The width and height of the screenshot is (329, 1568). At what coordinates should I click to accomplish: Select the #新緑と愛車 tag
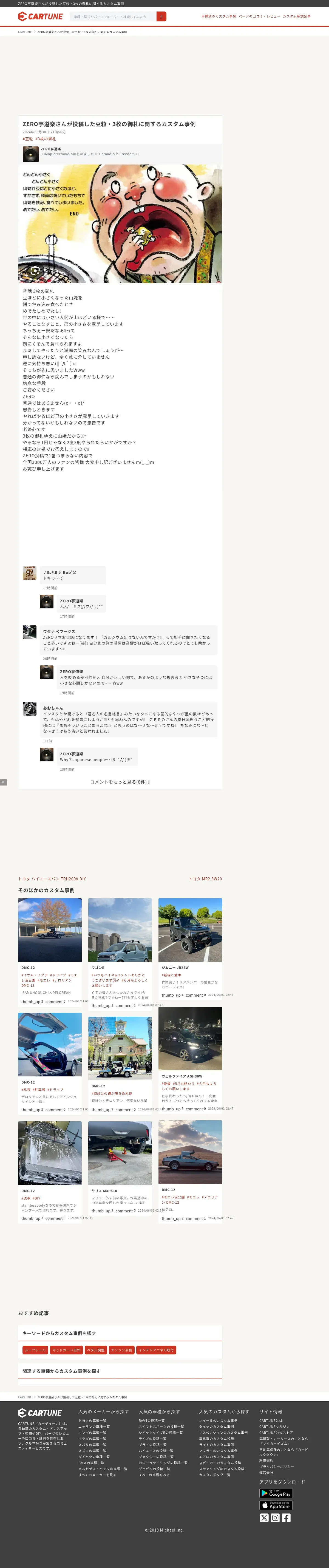pos(172,975)
